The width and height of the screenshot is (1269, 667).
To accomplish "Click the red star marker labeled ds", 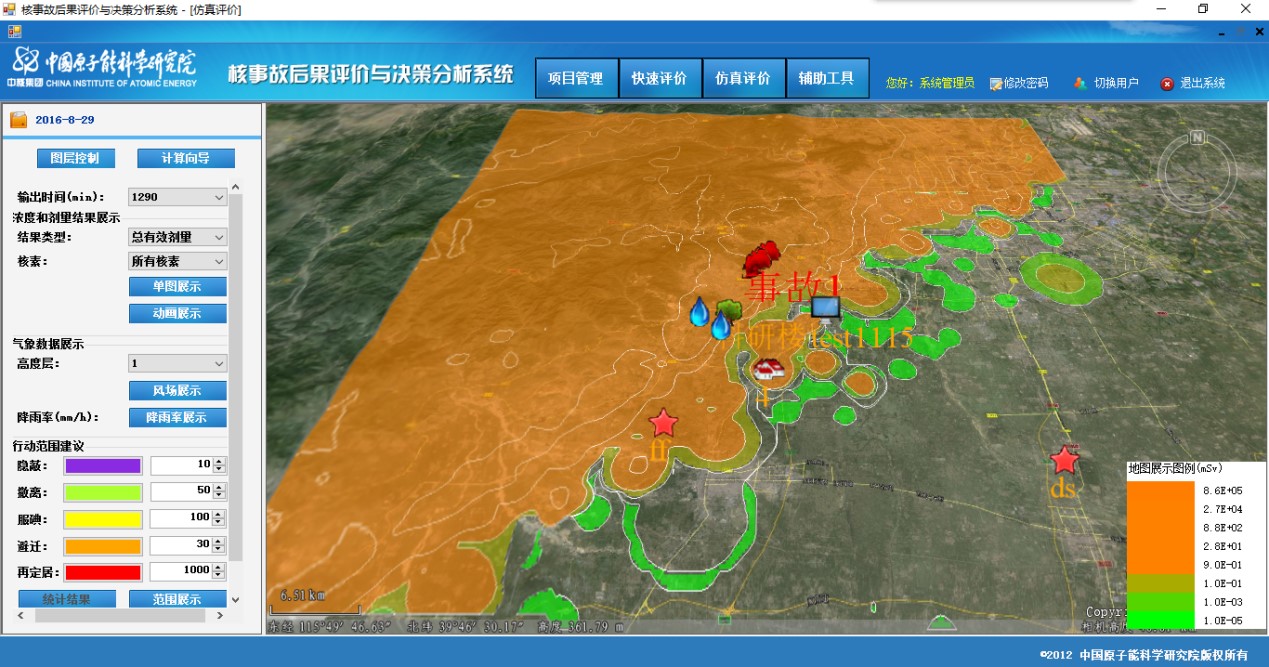I will click(1065, 461).
